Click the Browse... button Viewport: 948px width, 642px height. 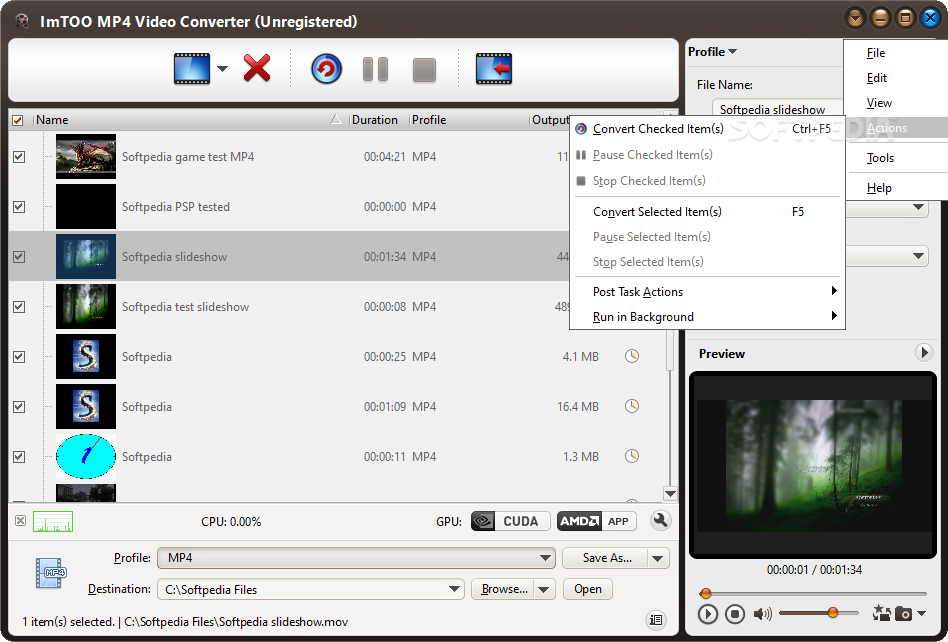(x=503, y=589)
